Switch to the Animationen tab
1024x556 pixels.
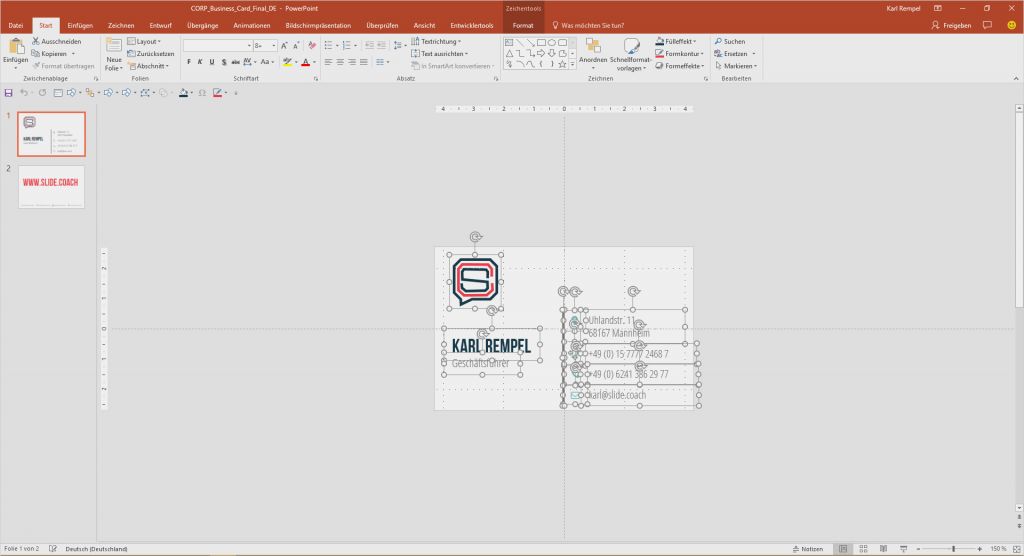point(251,25)
